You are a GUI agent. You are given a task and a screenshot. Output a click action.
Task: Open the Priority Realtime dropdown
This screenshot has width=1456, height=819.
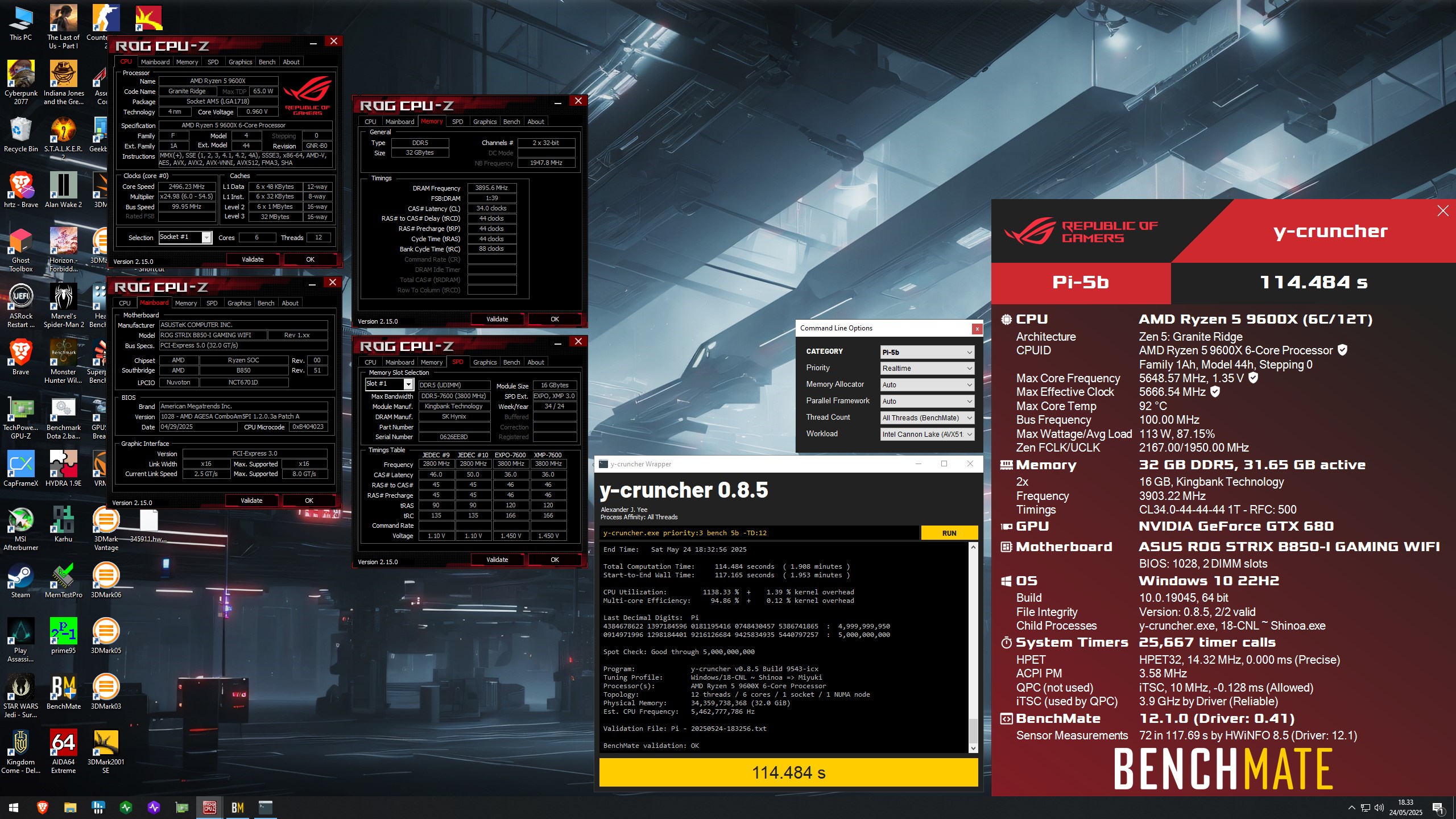tap(927, 369)
